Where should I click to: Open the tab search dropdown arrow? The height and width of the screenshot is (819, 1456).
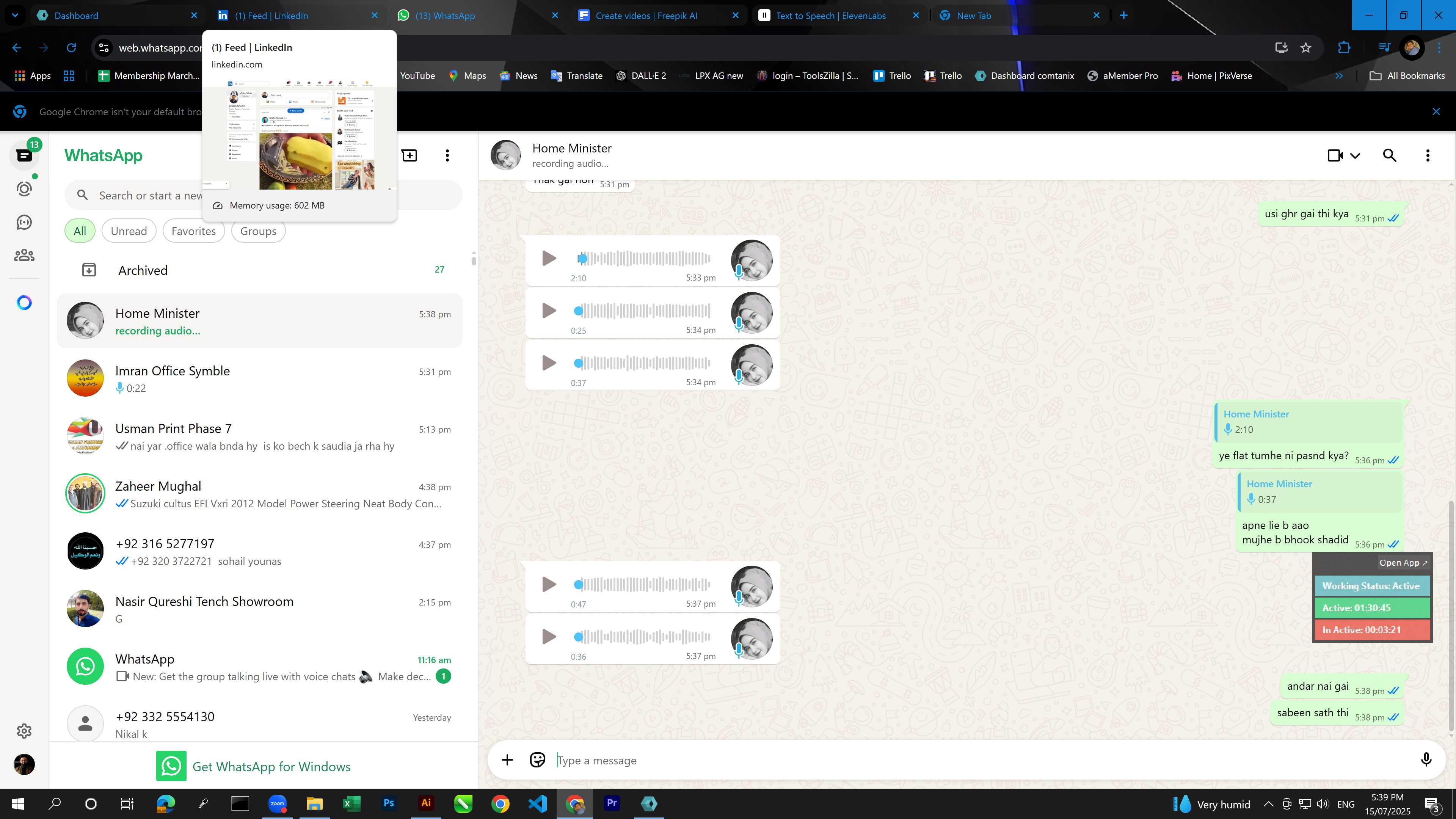coord(15,16)
